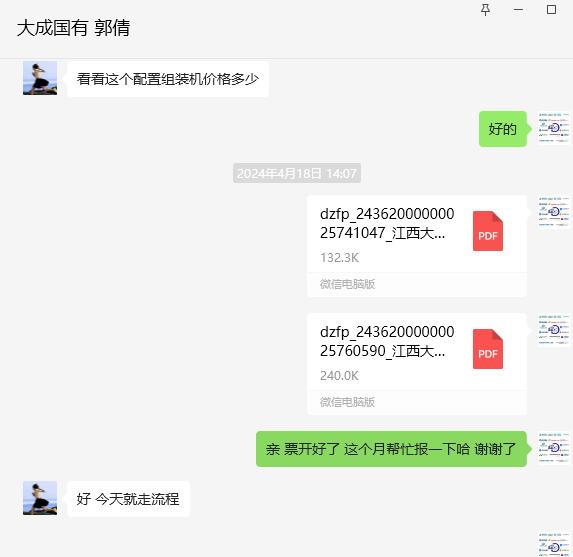The height and width of the screenshot is (557, 573).
Task: Minimize the chat window
Action: (x=518, y=10)
